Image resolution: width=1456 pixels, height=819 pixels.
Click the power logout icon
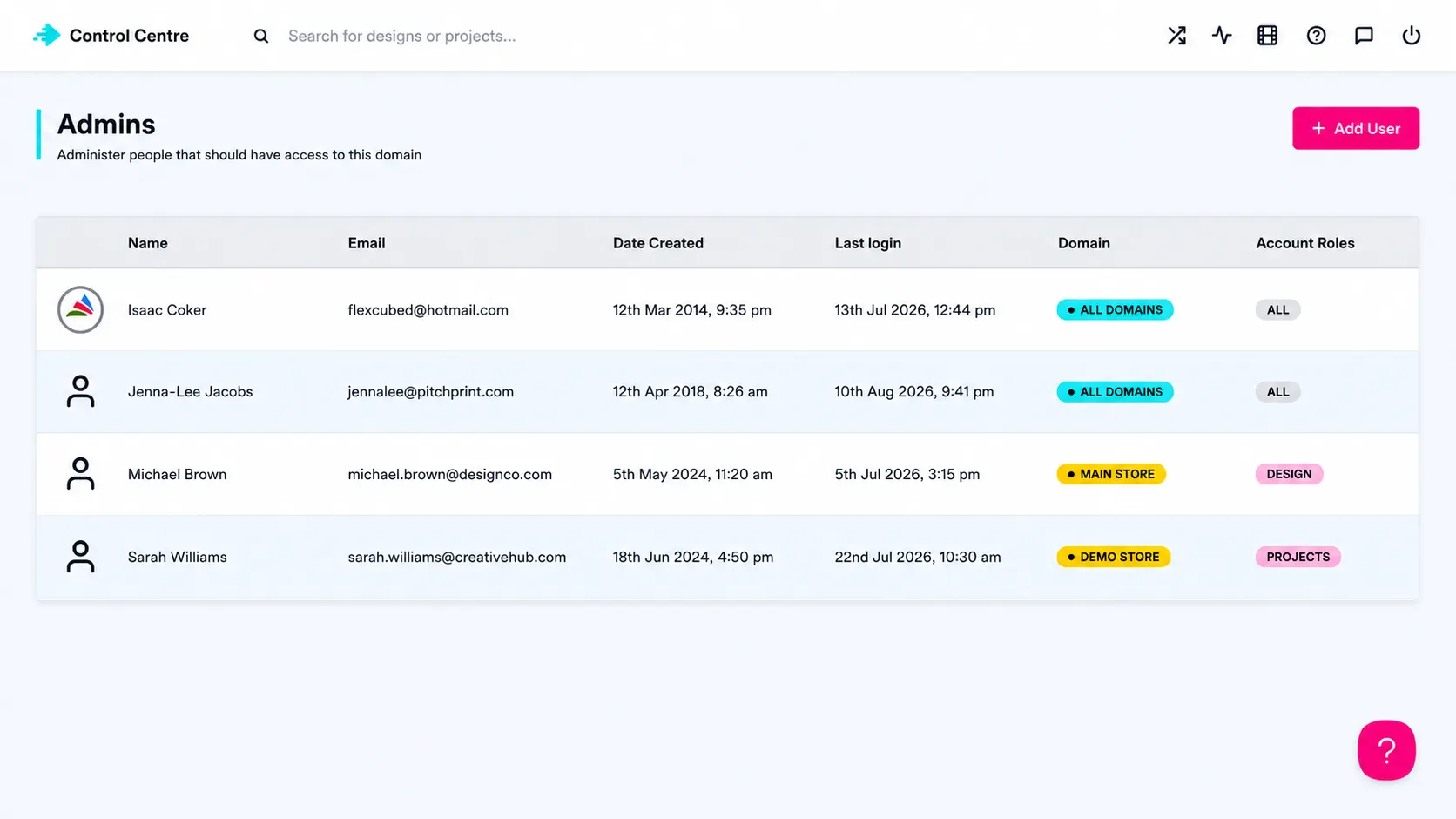(1411, 36)
